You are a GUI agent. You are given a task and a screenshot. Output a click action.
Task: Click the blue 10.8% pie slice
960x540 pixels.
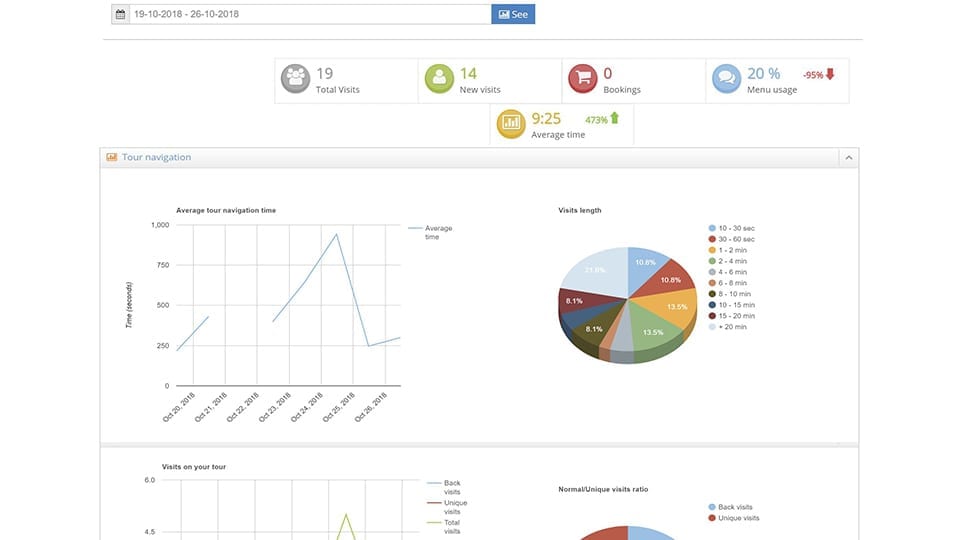[x=645, y=268]
